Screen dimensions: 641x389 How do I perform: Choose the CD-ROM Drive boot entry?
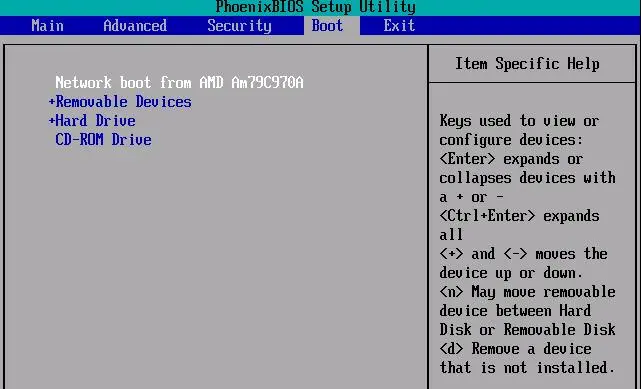[103, 140]
